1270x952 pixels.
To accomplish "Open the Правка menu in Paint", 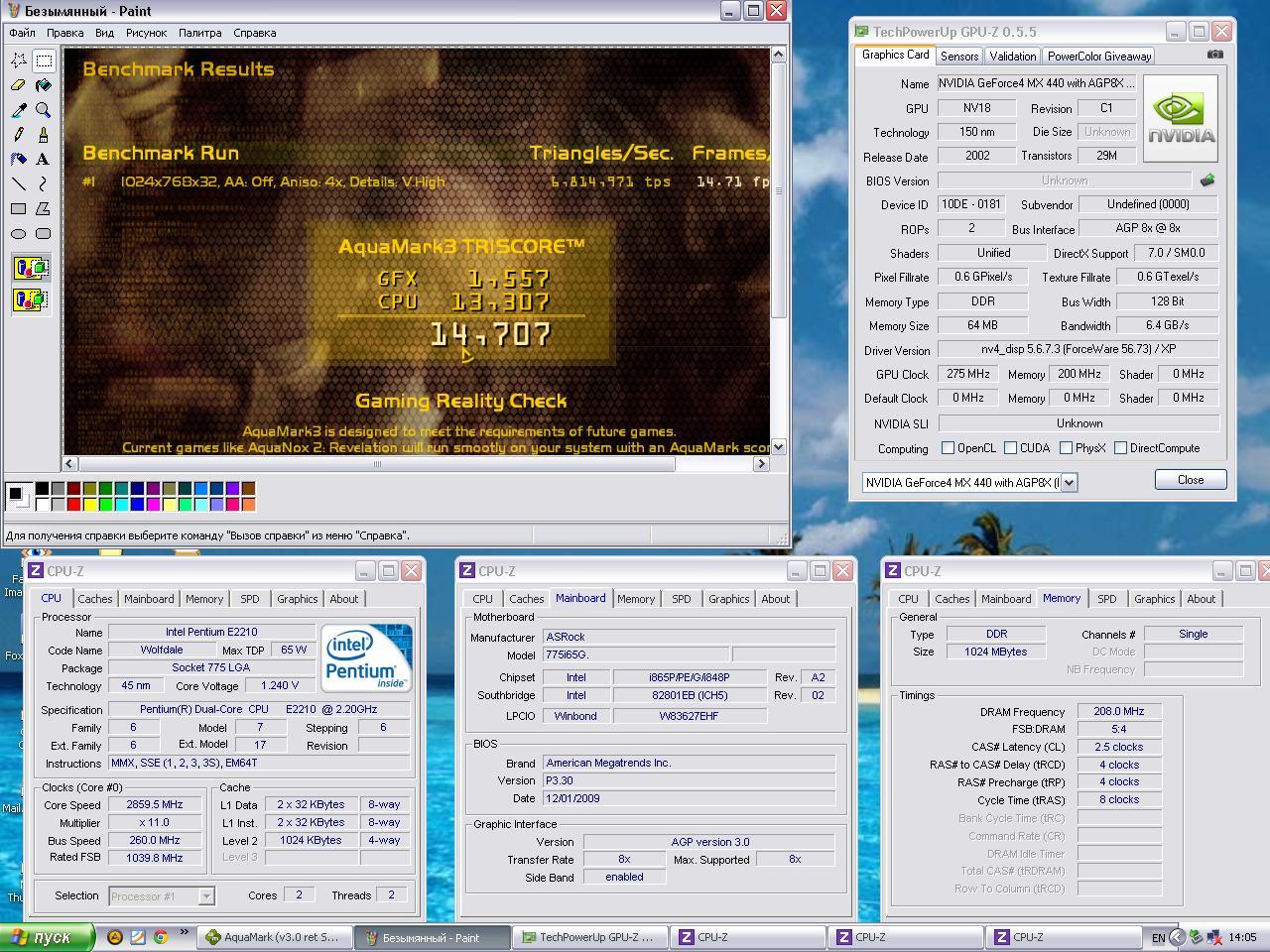I will tap(65, 33).
